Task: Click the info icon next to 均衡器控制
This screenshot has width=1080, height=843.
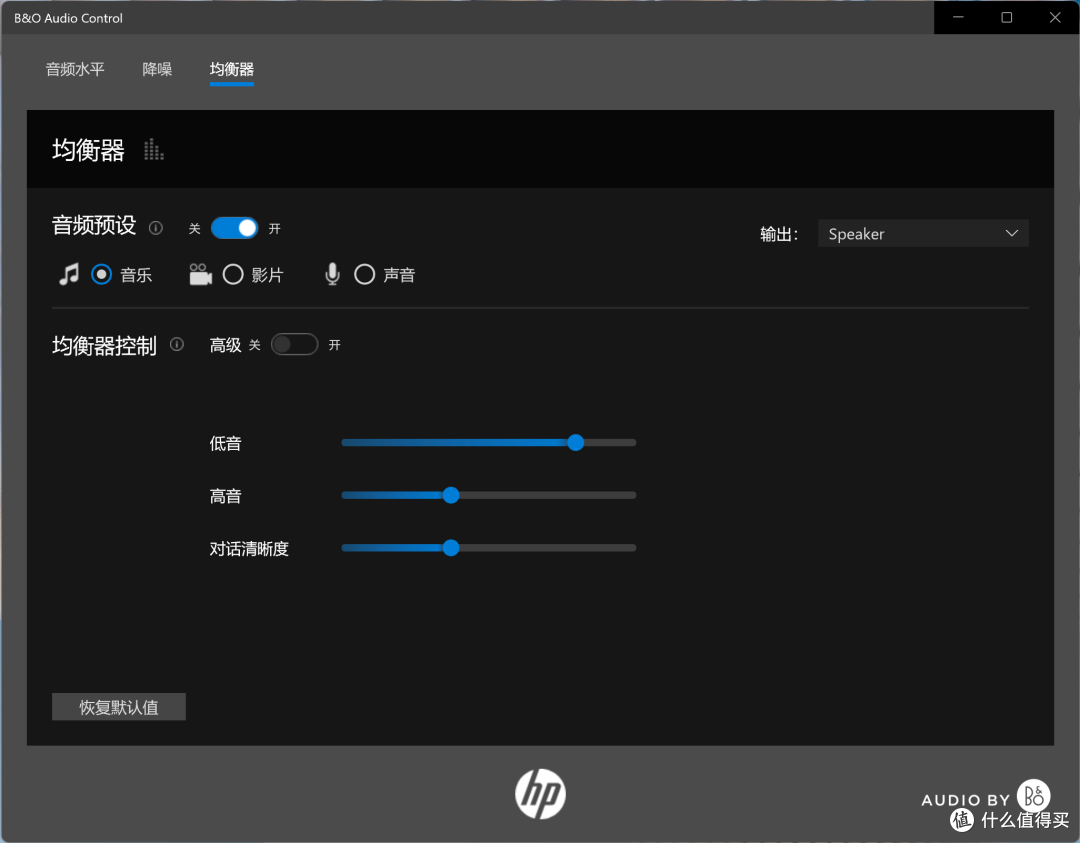Action: (177, 344)
